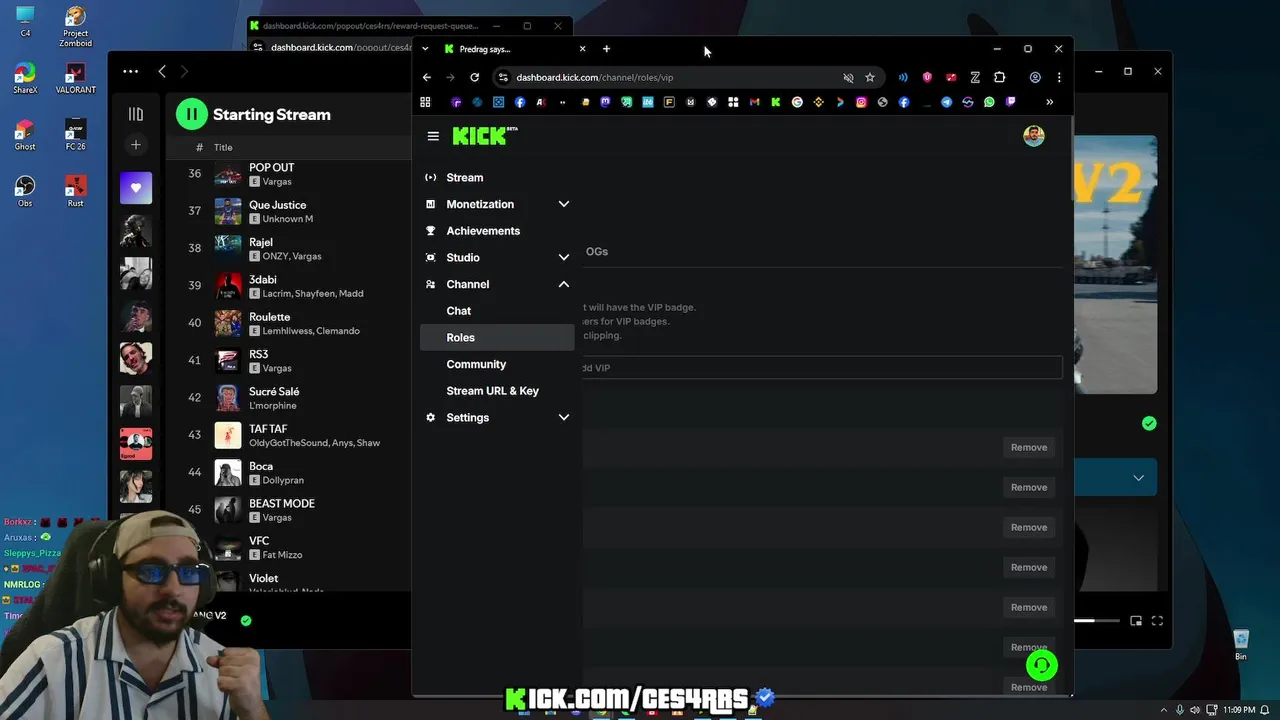Reload the Kick dashboard page
Screen dimensions: 1280x720
475,77
